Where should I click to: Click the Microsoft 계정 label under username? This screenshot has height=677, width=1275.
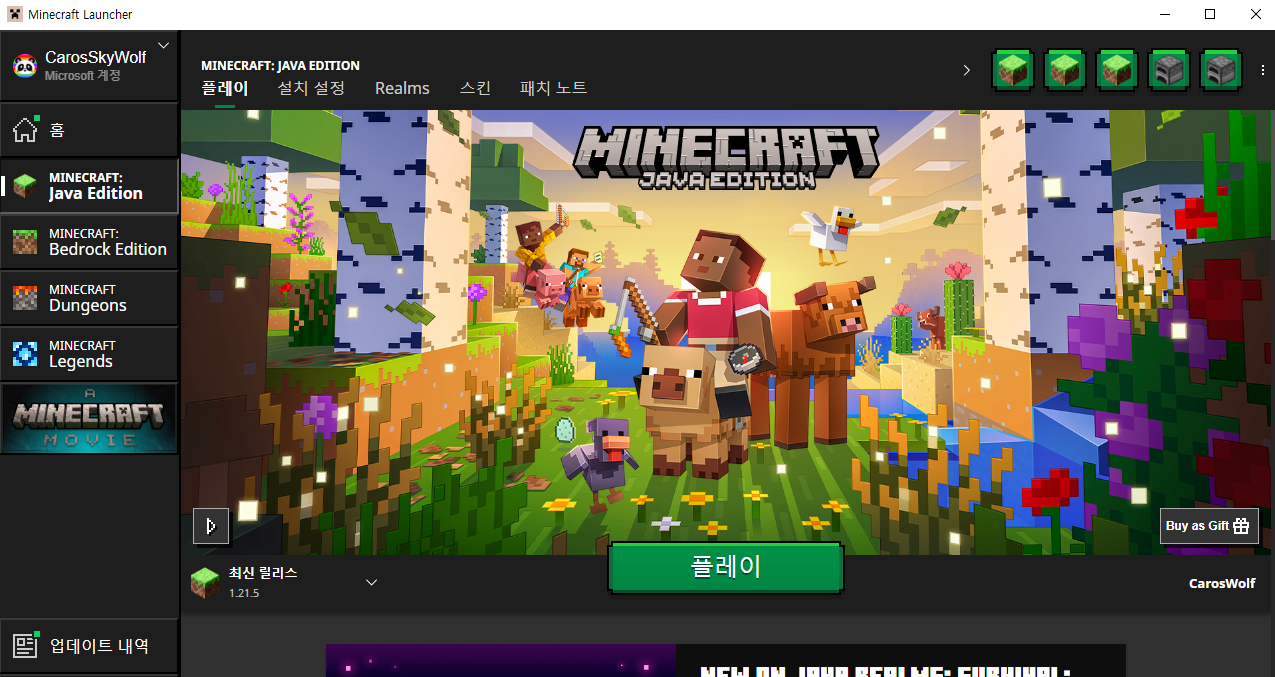click(x=83, y=76)
